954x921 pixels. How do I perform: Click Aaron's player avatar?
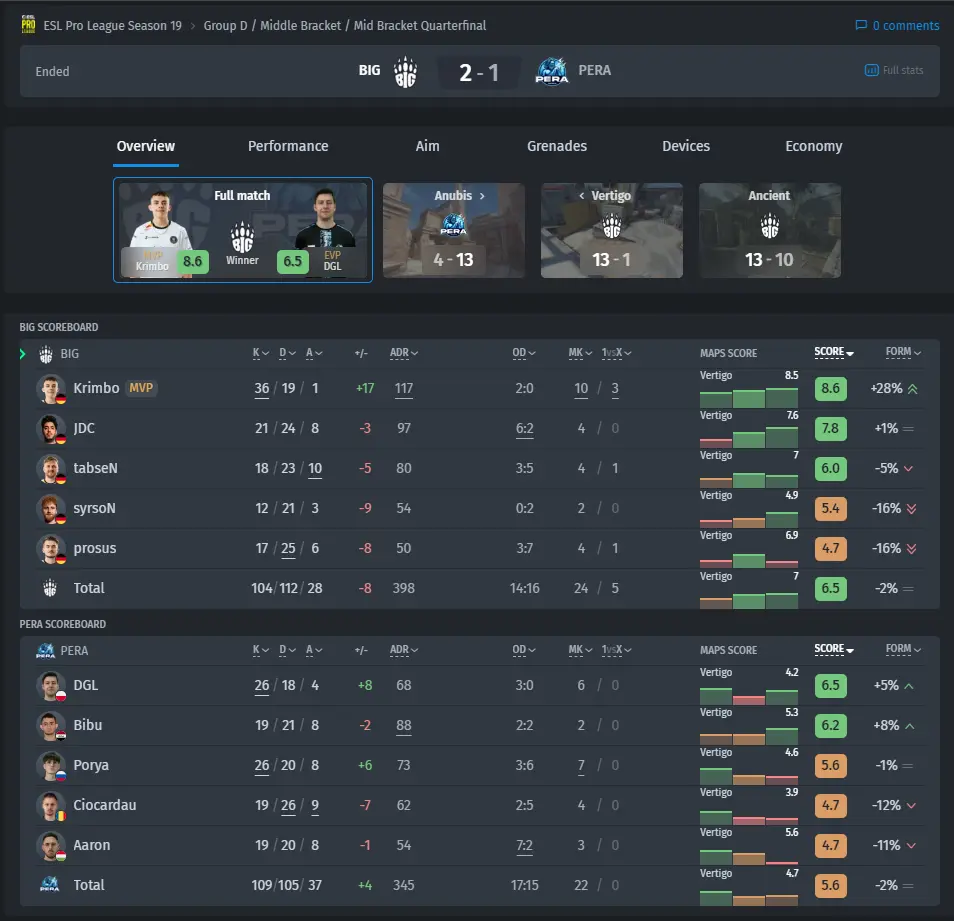(50, 846)
